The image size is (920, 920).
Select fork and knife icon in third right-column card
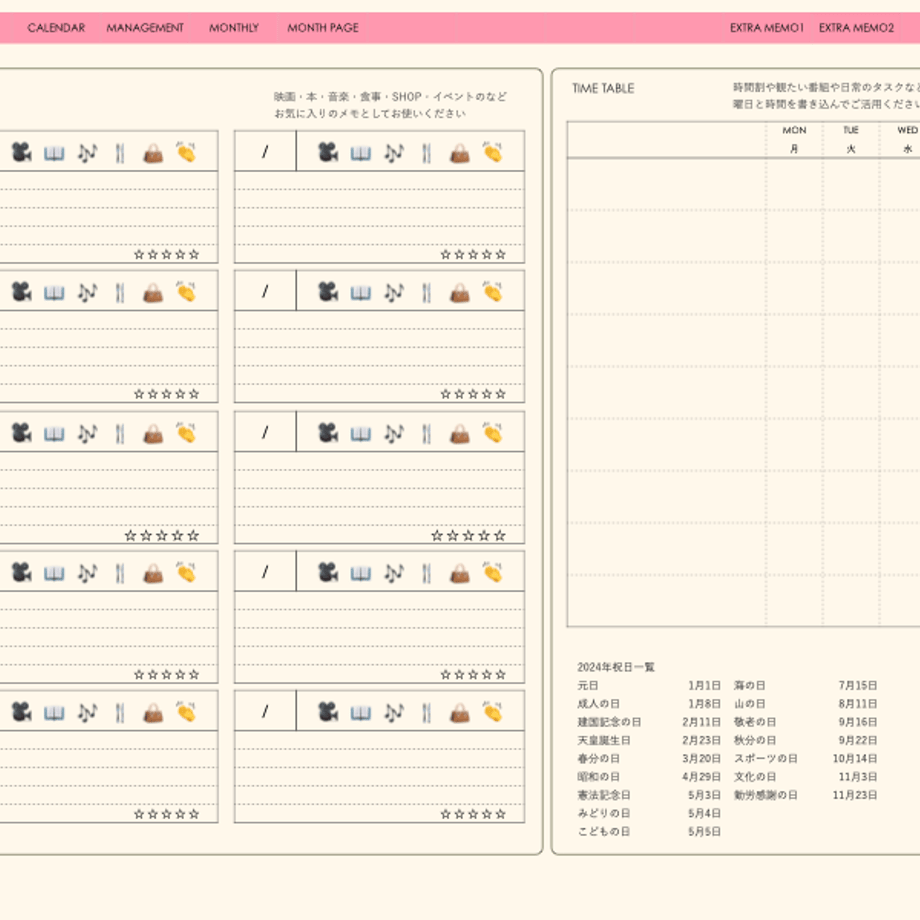point(427,434)
